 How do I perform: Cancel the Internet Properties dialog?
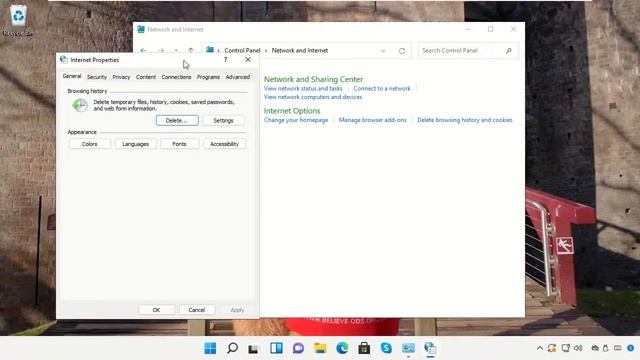197,310
